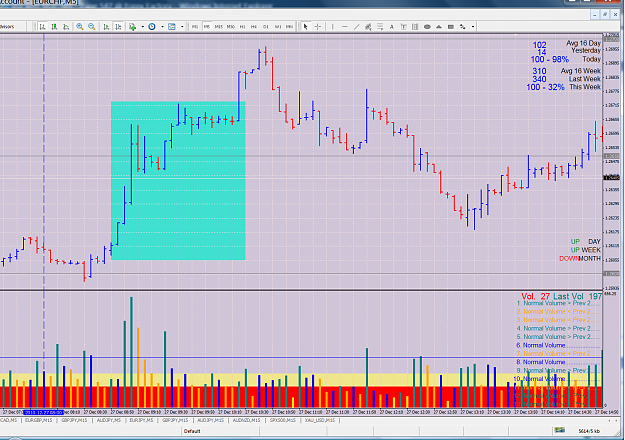Click the Default profile status field
625x440 pixels.
pos(221,431)
